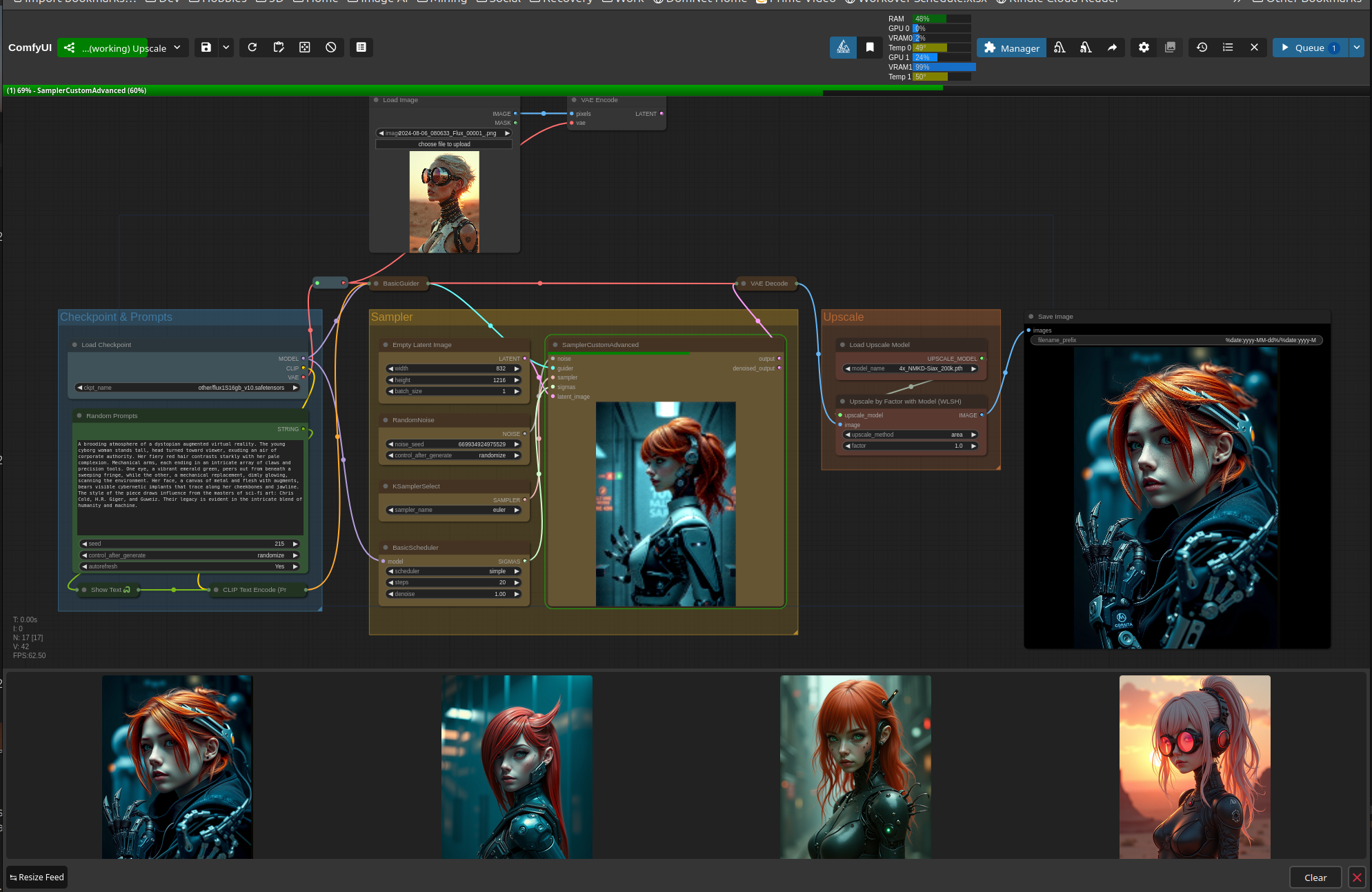Click the view queue list icon
Image resolution: width=1372 pixels, height=892 pixels.
[1228, 48]
